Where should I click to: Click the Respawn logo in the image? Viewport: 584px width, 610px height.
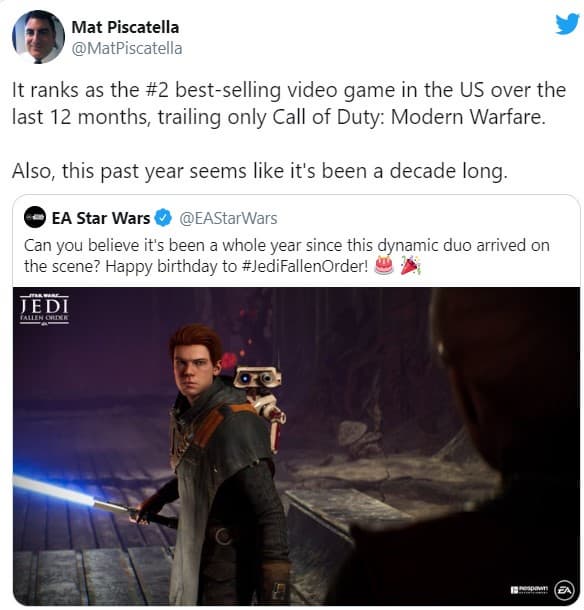click(x=530, y=589)
